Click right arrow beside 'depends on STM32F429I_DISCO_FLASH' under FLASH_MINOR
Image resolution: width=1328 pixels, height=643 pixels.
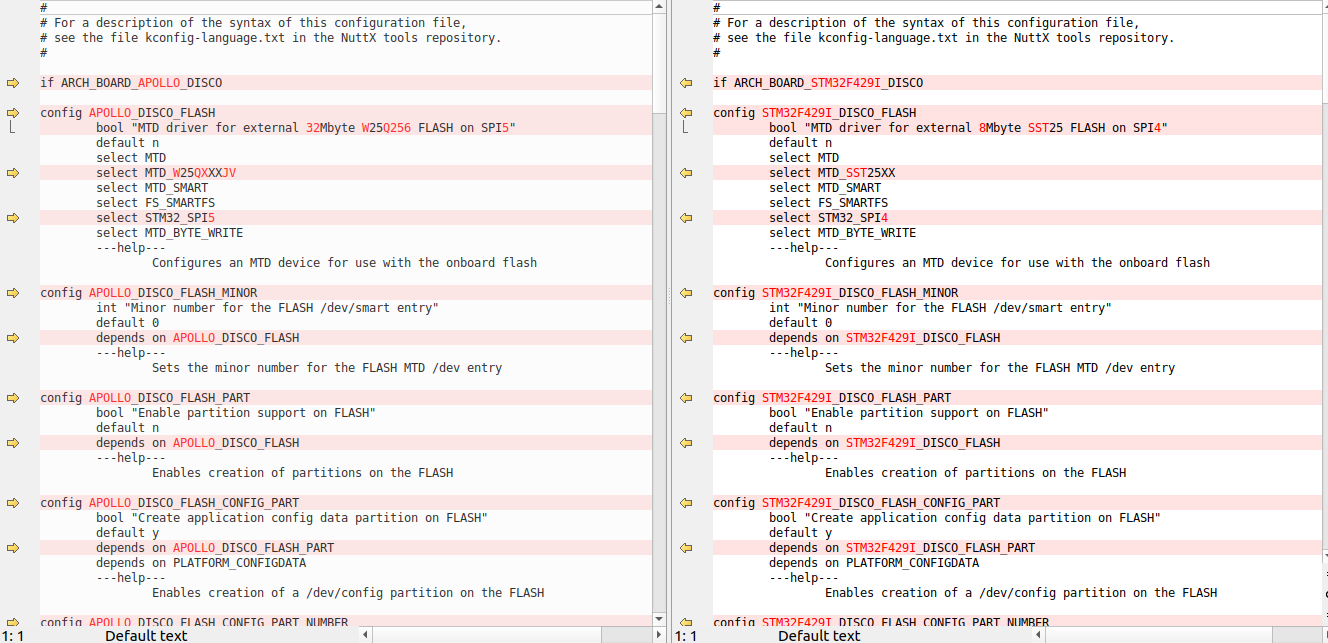686,338
